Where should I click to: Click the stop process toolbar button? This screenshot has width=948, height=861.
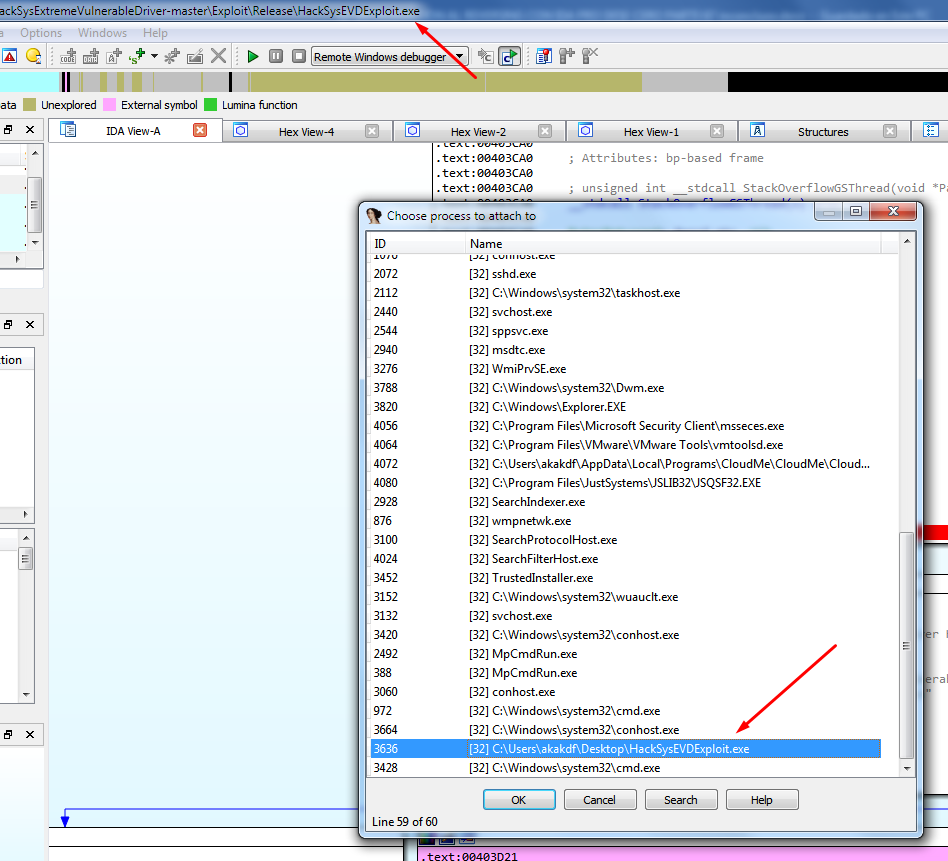(x=296, y=57)
